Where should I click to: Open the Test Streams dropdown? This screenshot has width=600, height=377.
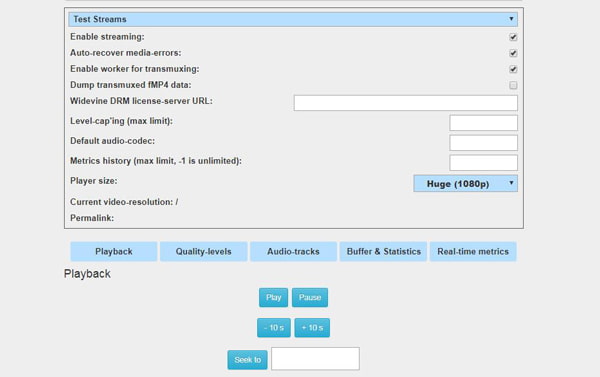[x=293, y=19]
